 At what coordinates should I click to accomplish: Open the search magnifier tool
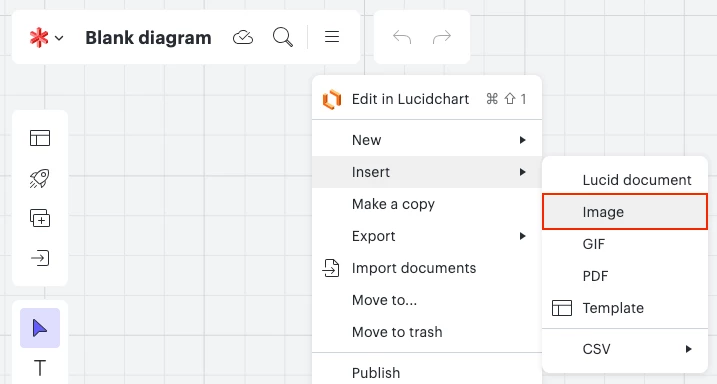tap(283, 37)
